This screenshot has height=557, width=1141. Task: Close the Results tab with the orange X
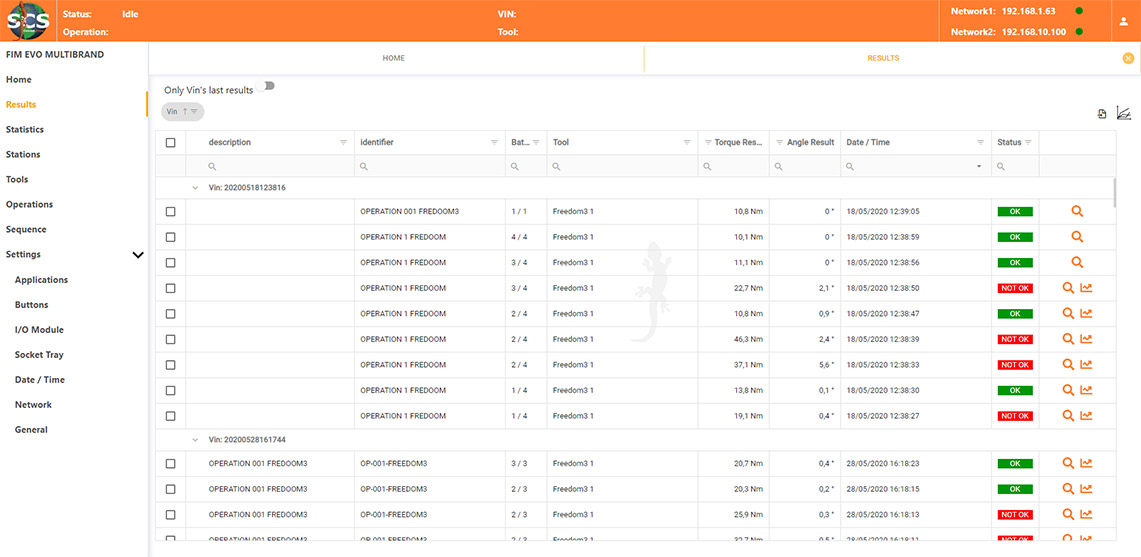[x=1128, y=58]
